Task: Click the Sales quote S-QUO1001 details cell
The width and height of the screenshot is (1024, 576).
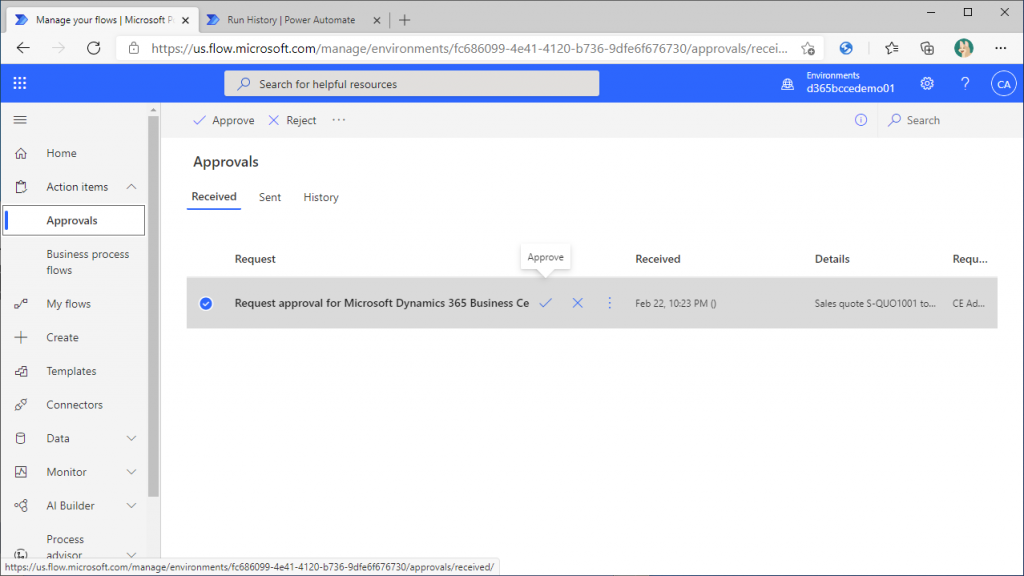Action: (x=874, y=303)
